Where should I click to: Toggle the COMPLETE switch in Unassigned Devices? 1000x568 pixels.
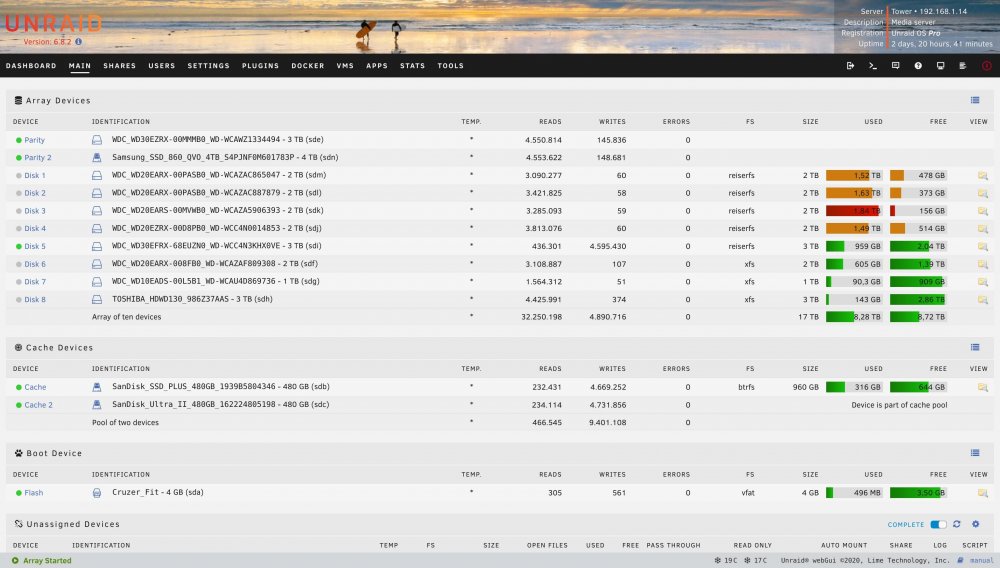tap(938, 525)
